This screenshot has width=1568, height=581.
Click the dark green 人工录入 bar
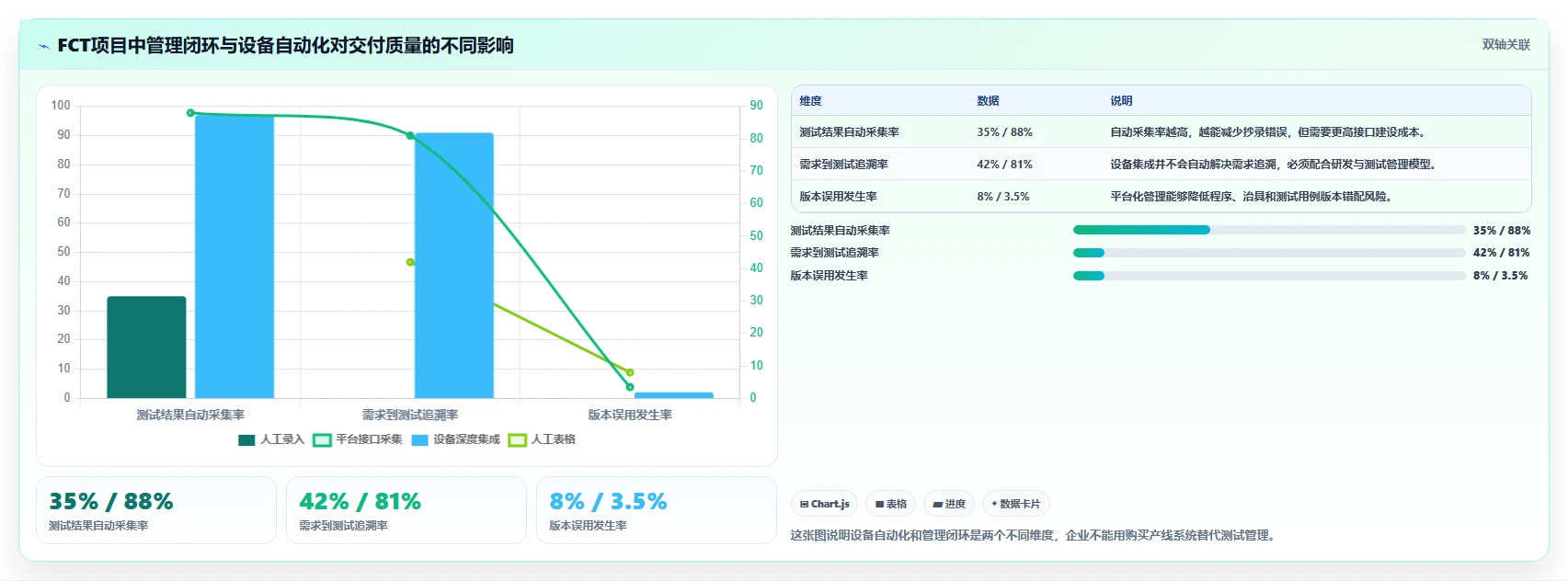(x=146, y=347)
